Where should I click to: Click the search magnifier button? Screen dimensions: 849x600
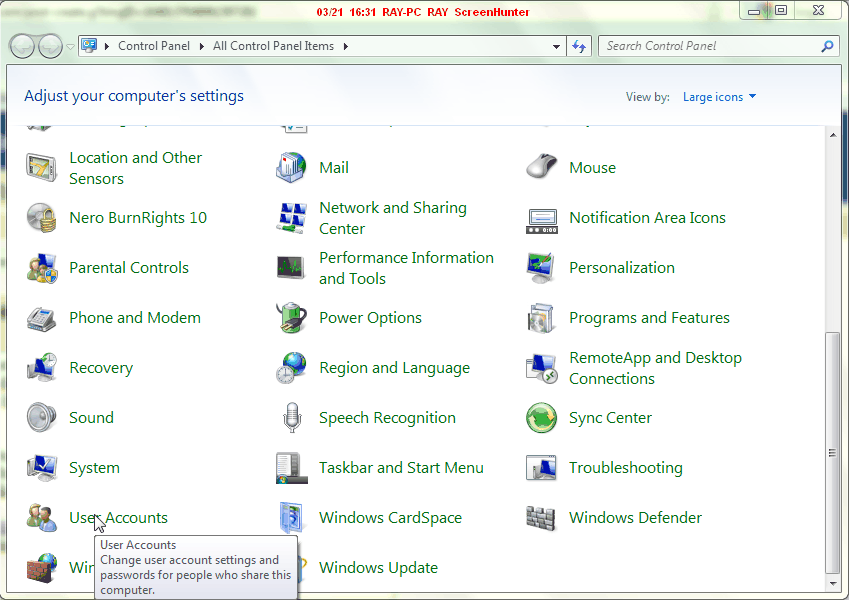[x=827, y=47]
